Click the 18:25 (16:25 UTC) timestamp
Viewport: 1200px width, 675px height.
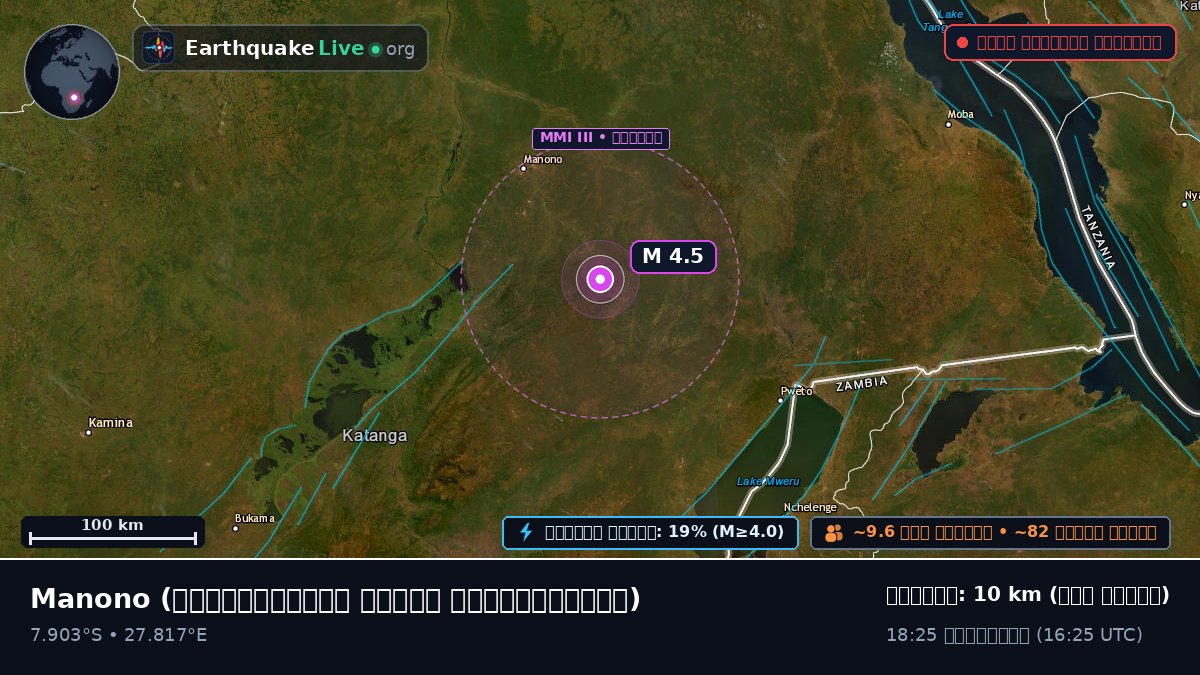click(x=1014, y=635)
